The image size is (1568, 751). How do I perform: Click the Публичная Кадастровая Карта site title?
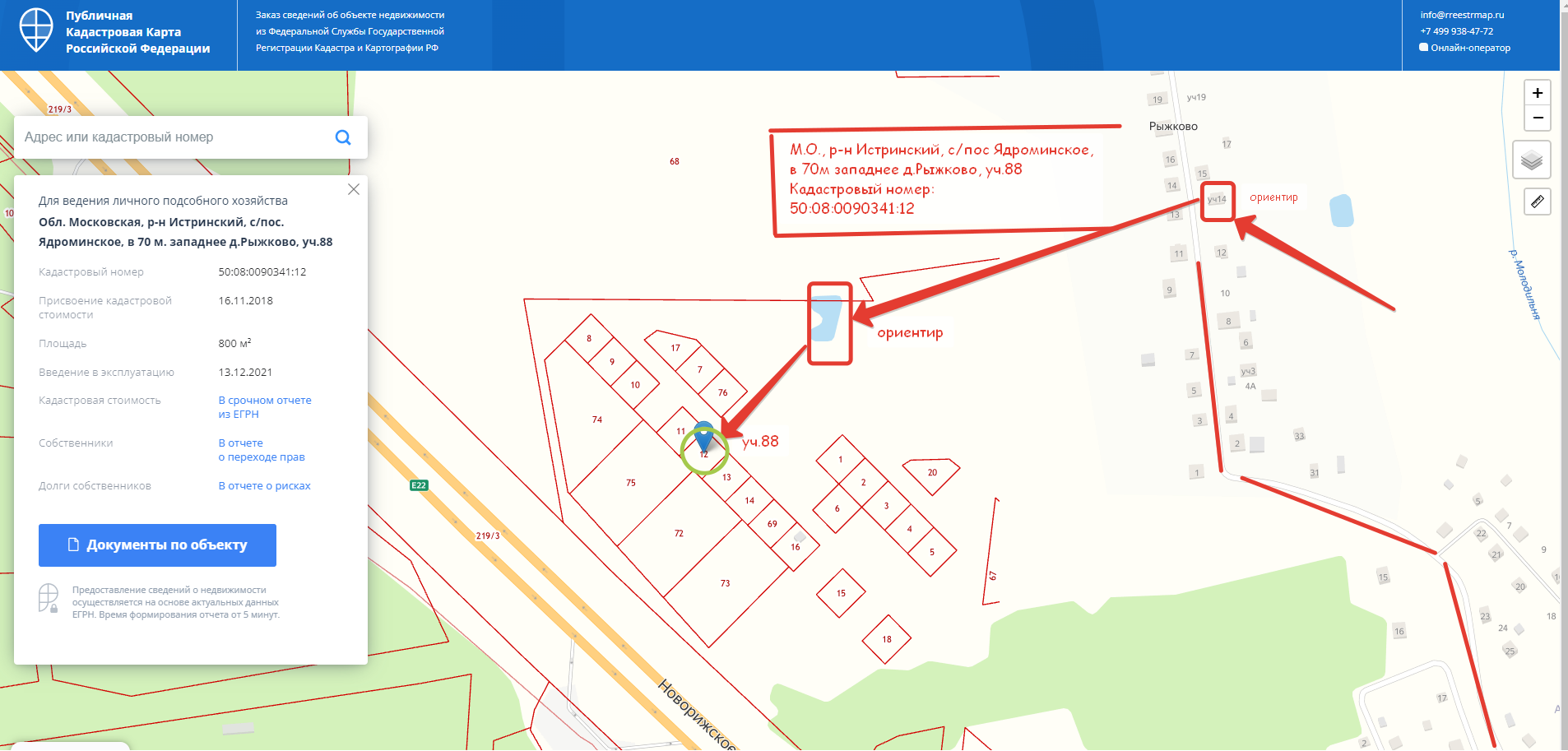pos(137,32)
